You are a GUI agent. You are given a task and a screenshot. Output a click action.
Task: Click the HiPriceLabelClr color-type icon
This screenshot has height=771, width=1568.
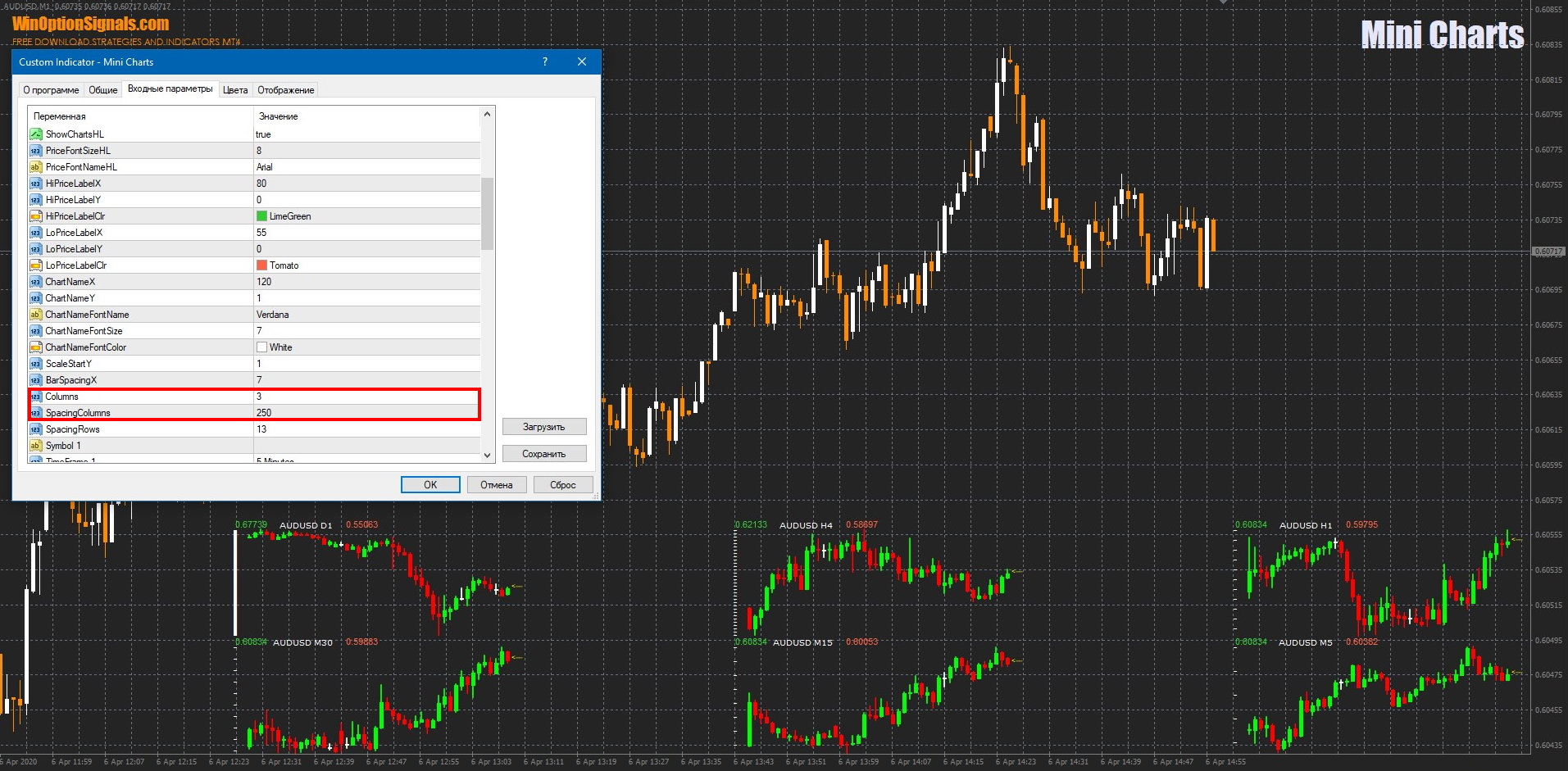(35, 216)
